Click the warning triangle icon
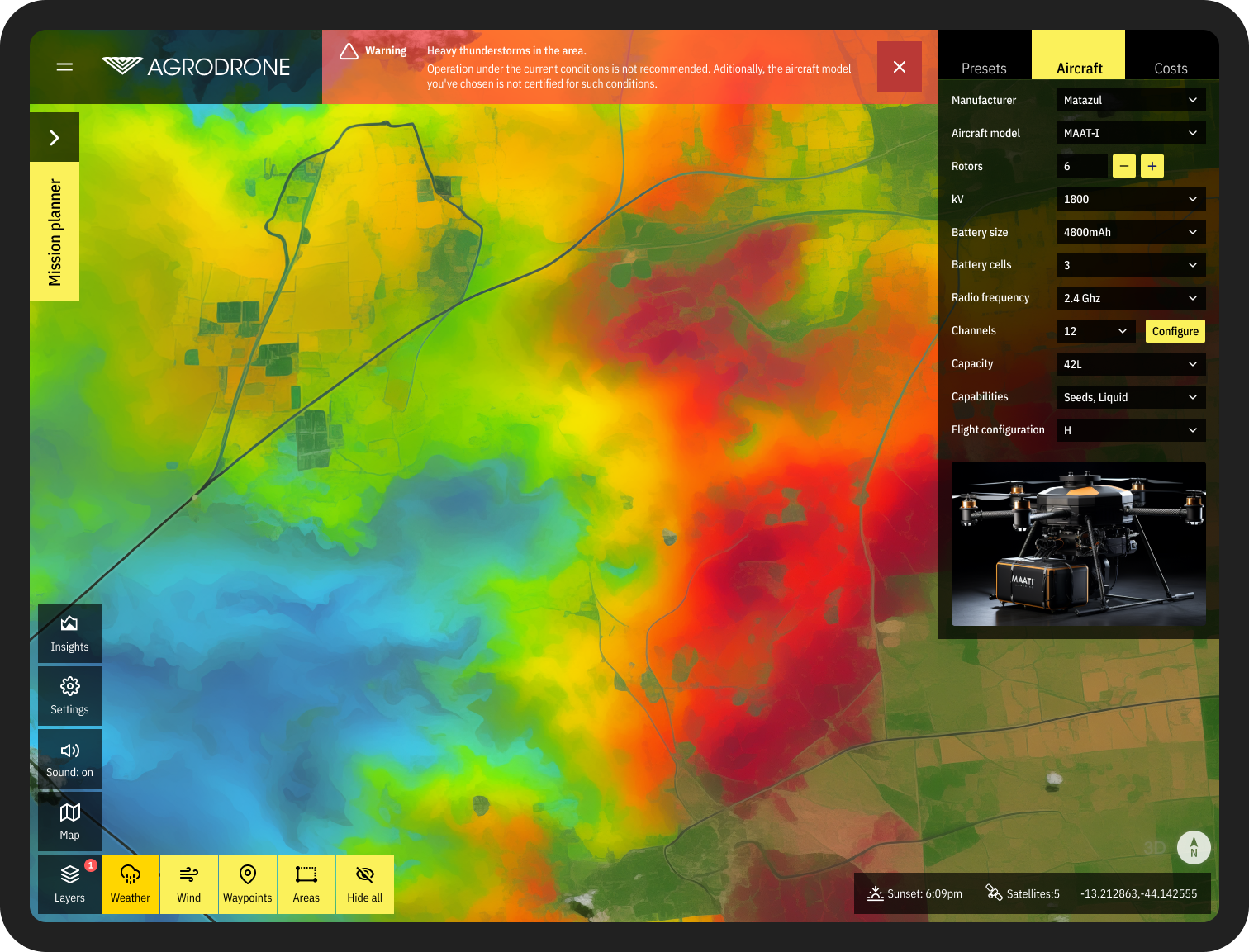Image resolution: width=1249 pixels, height=952 pixels. tap(349, 51)
